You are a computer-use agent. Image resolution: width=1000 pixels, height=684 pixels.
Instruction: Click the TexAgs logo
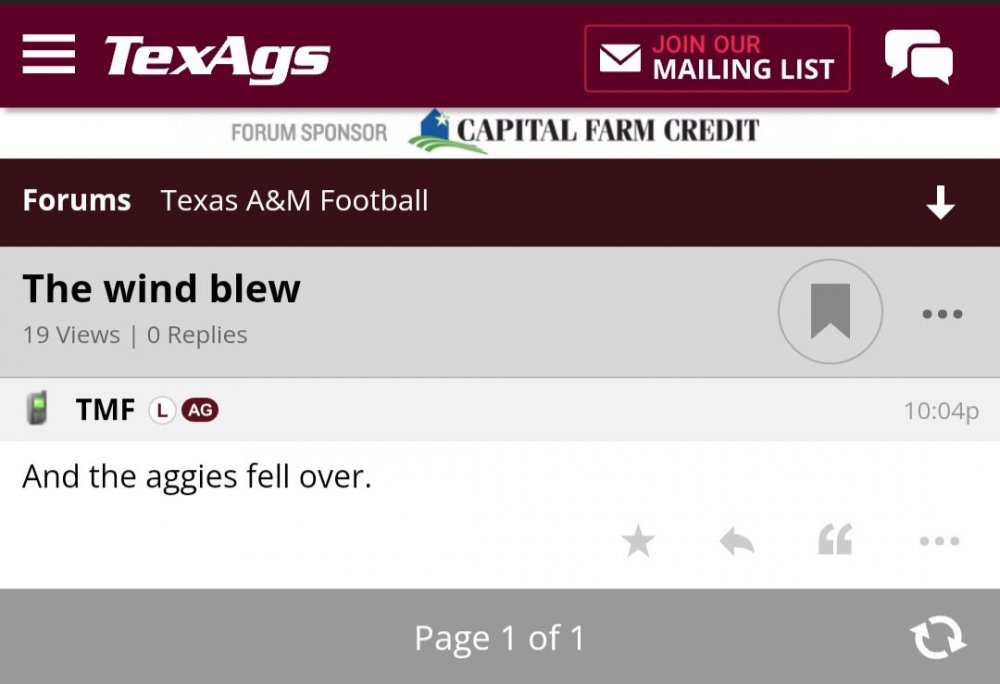click(217, 57)
